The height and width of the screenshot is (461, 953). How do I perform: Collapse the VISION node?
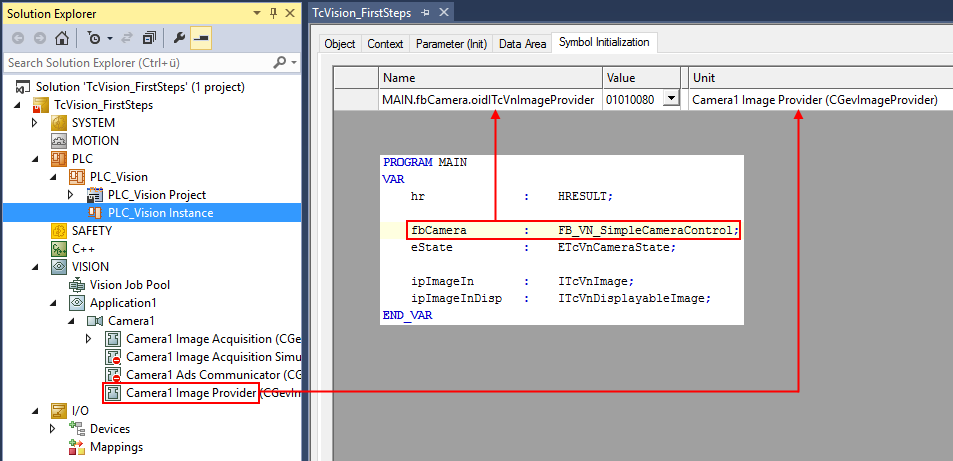[x=35, y=266]
